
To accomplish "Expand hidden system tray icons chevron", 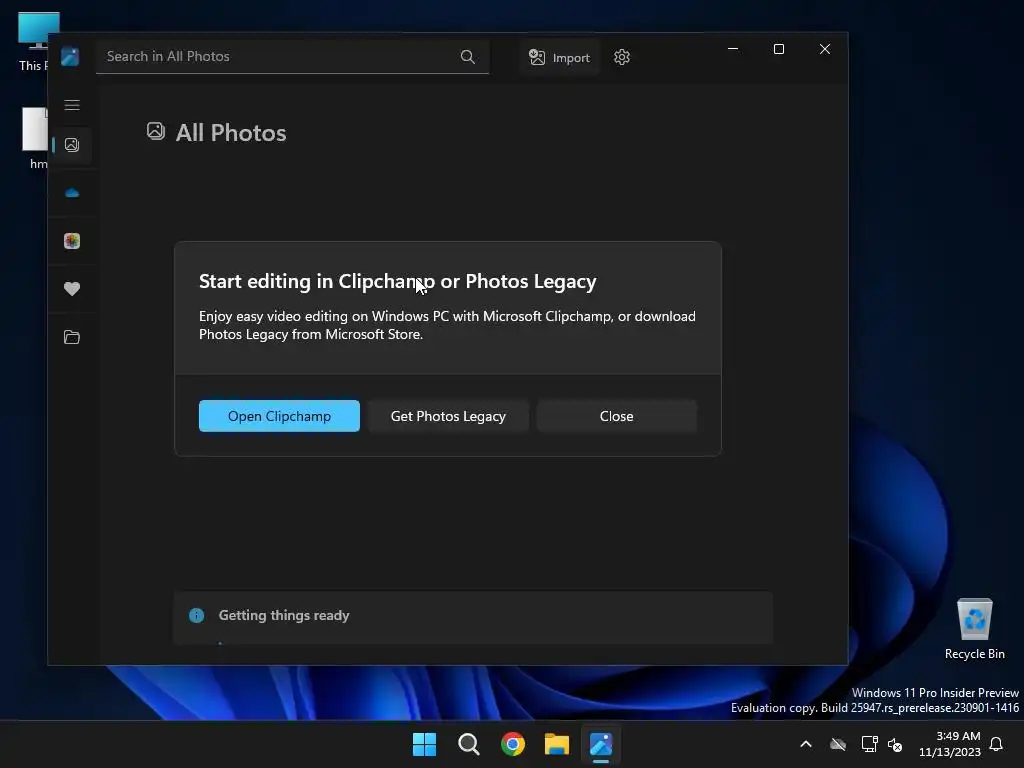I will pos(806,744).
